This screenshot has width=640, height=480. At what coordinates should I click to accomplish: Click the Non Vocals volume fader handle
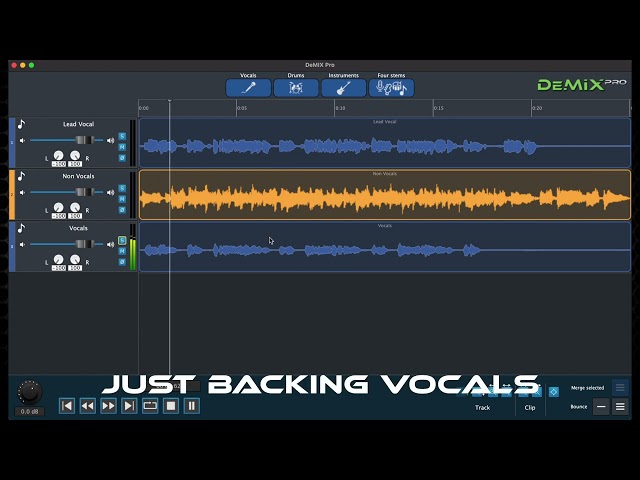pos(85,192)
